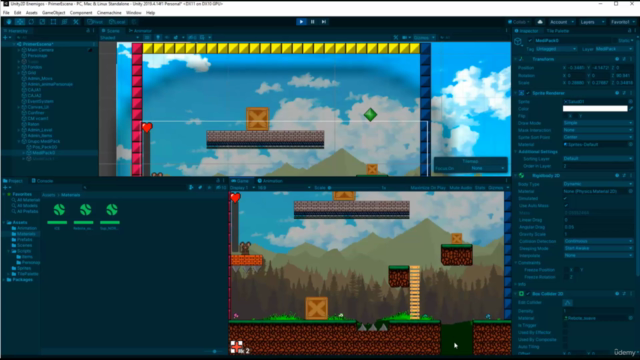Viewport: 640px width, 360px height.
Task: Select the Transform tool in the toolbar
Action: coord(64,22)
